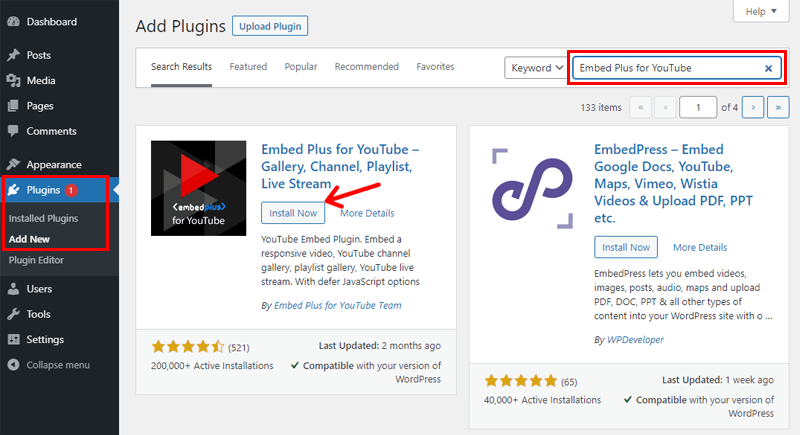
Task: Click the Dashboard gauge icon
Action: 14,21
